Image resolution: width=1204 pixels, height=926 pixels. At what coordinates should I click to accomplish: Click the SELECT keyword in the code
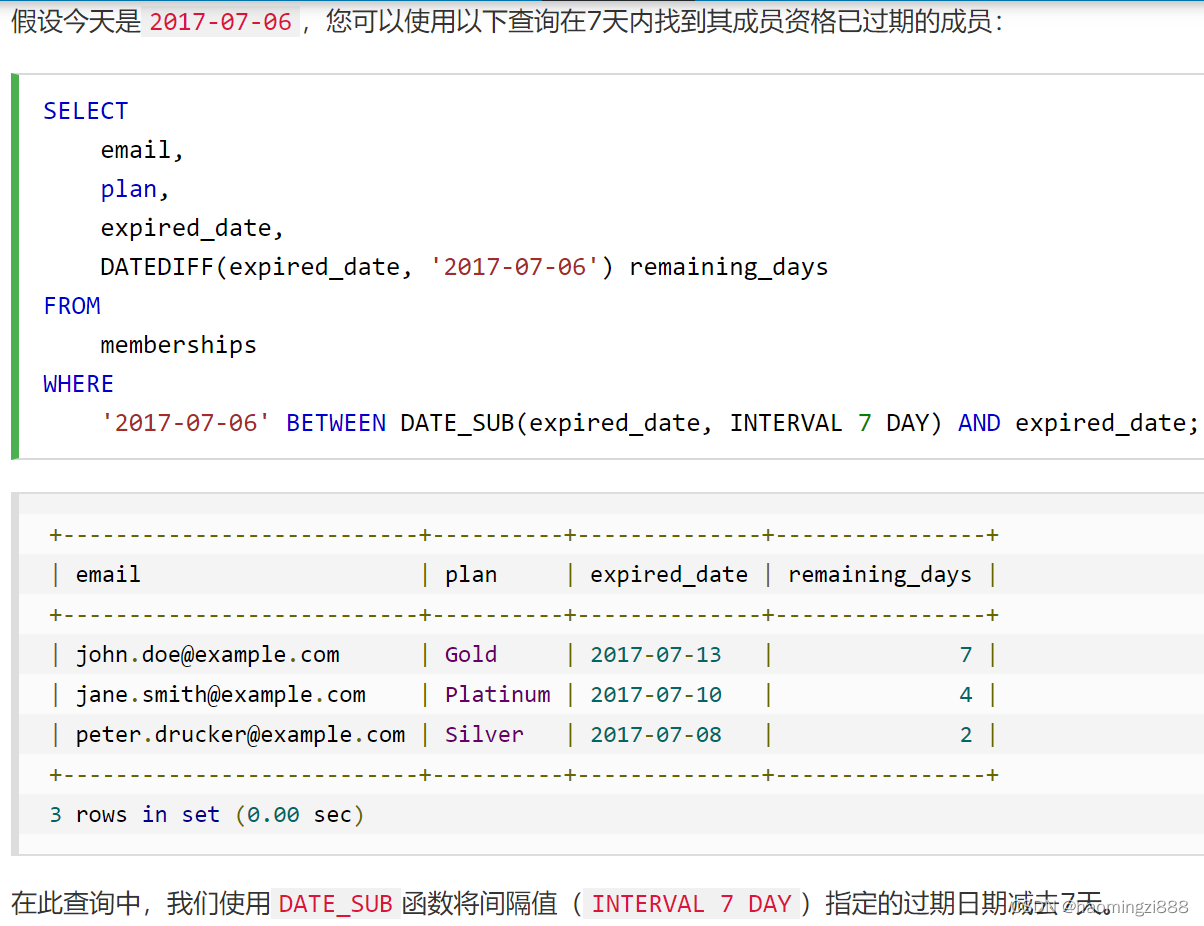click(x=85, y=110)
